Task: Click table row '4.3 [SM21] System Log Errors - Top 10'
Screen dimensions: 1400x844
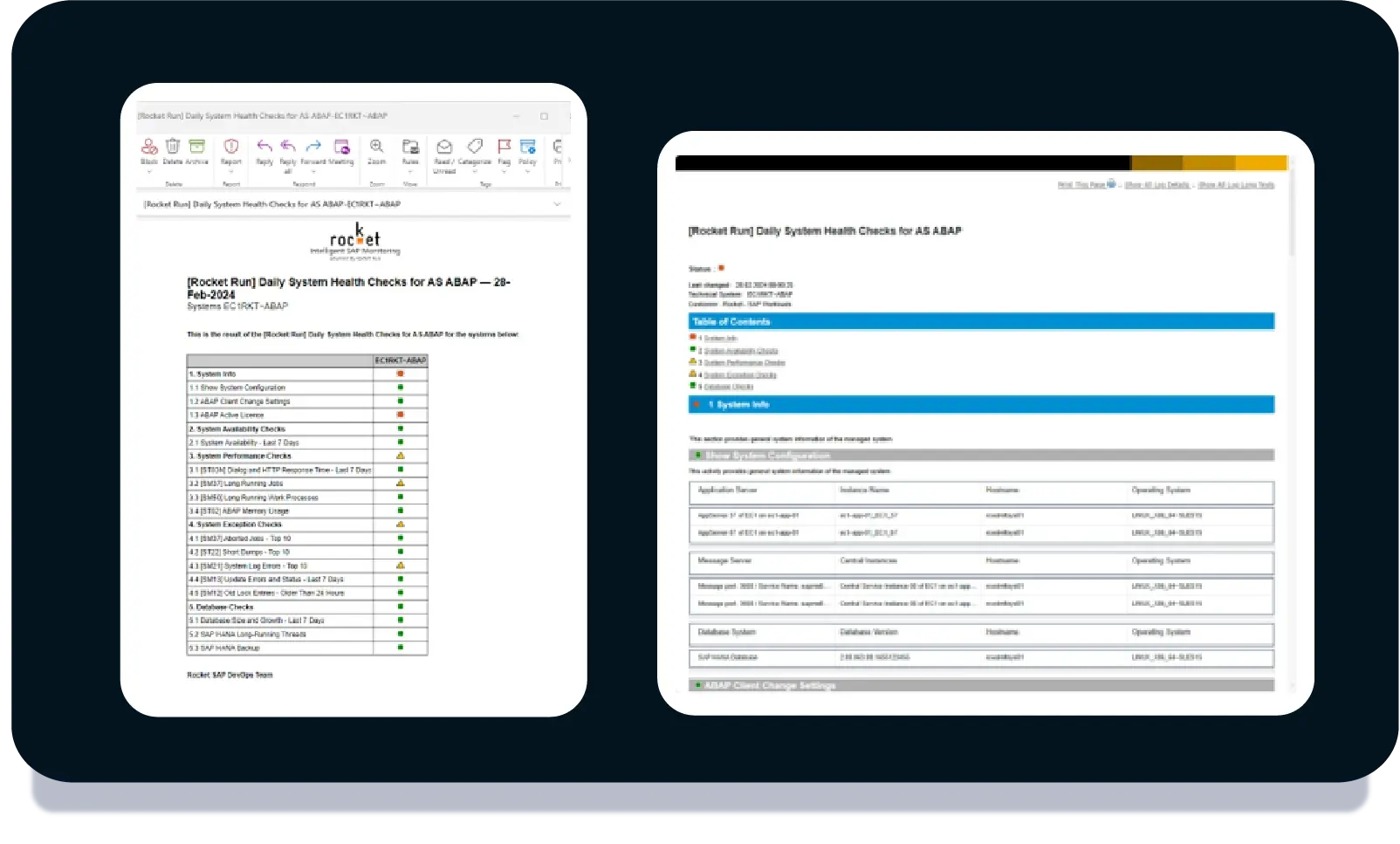Action: coord(307,566)
